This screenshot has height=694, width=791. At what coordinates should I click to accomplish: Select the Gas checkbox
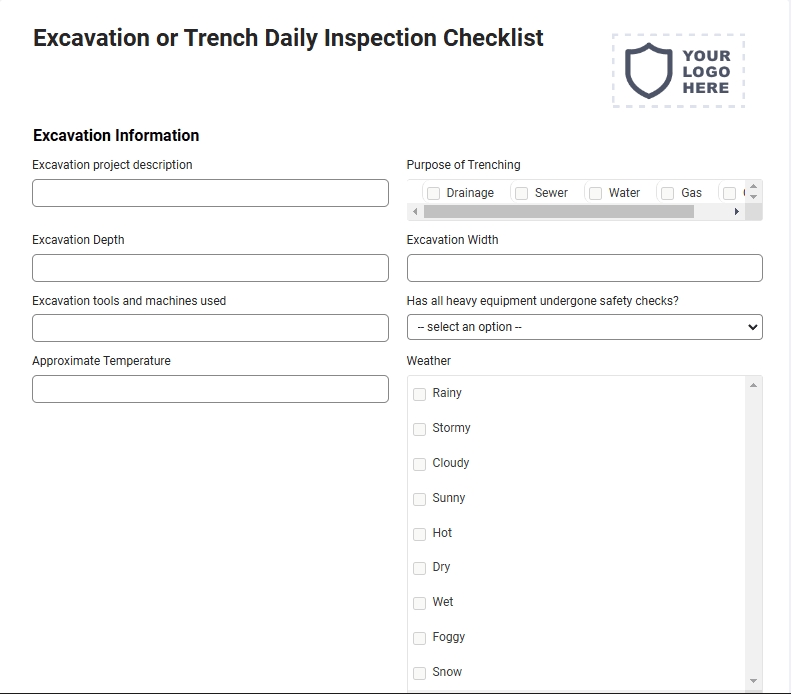667,193
